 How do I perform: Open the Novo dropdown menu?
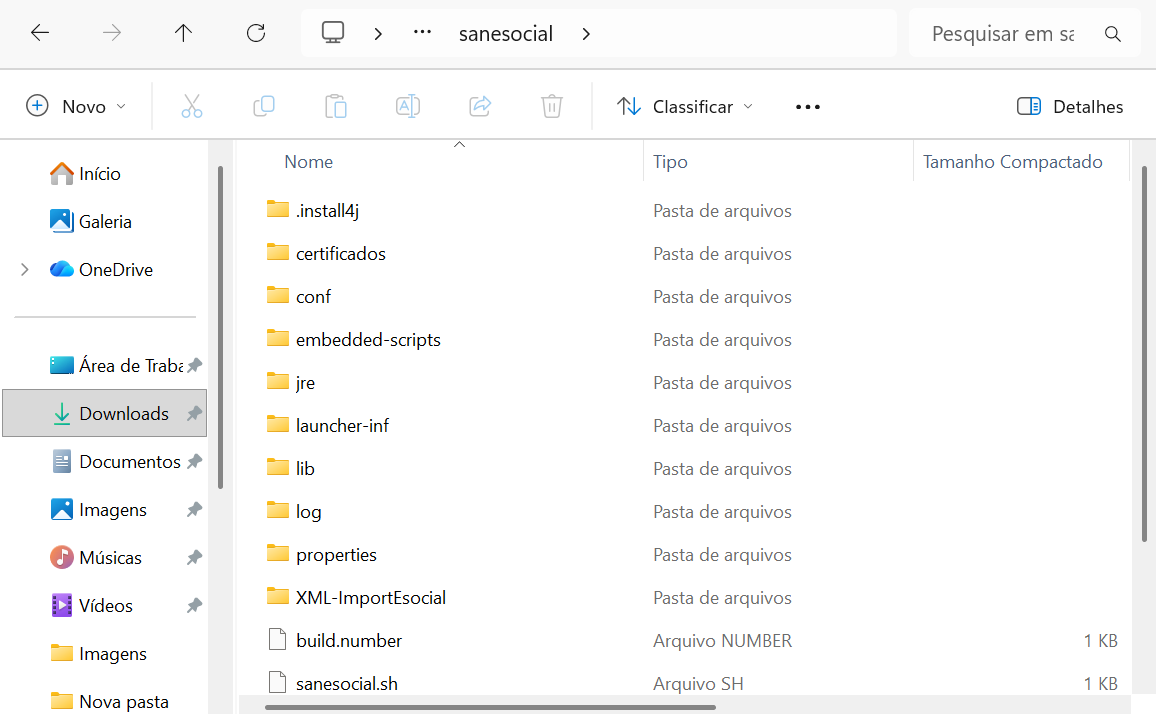pyautogui.click(x=76, y=106)
